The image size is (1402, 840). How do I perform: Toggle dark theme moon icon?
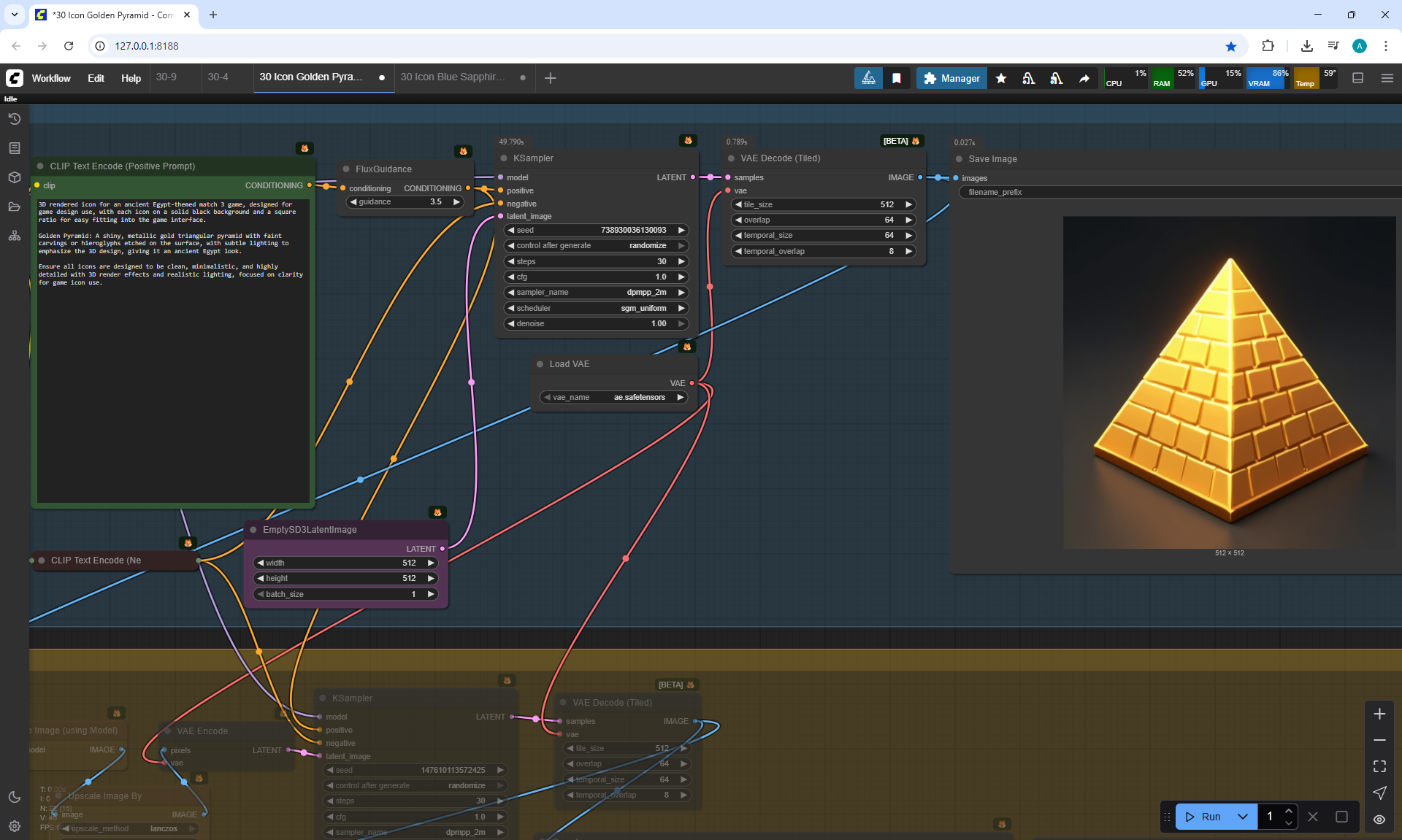[x=14, y=797]
